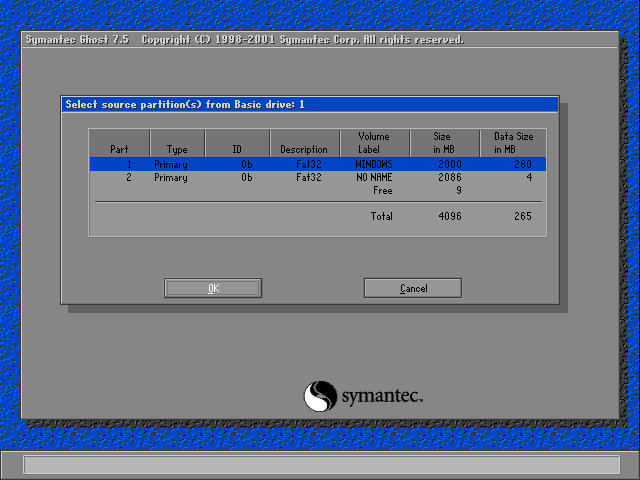Click the Data Size in MB header
The image size is (640, 480).
(513, 143)
